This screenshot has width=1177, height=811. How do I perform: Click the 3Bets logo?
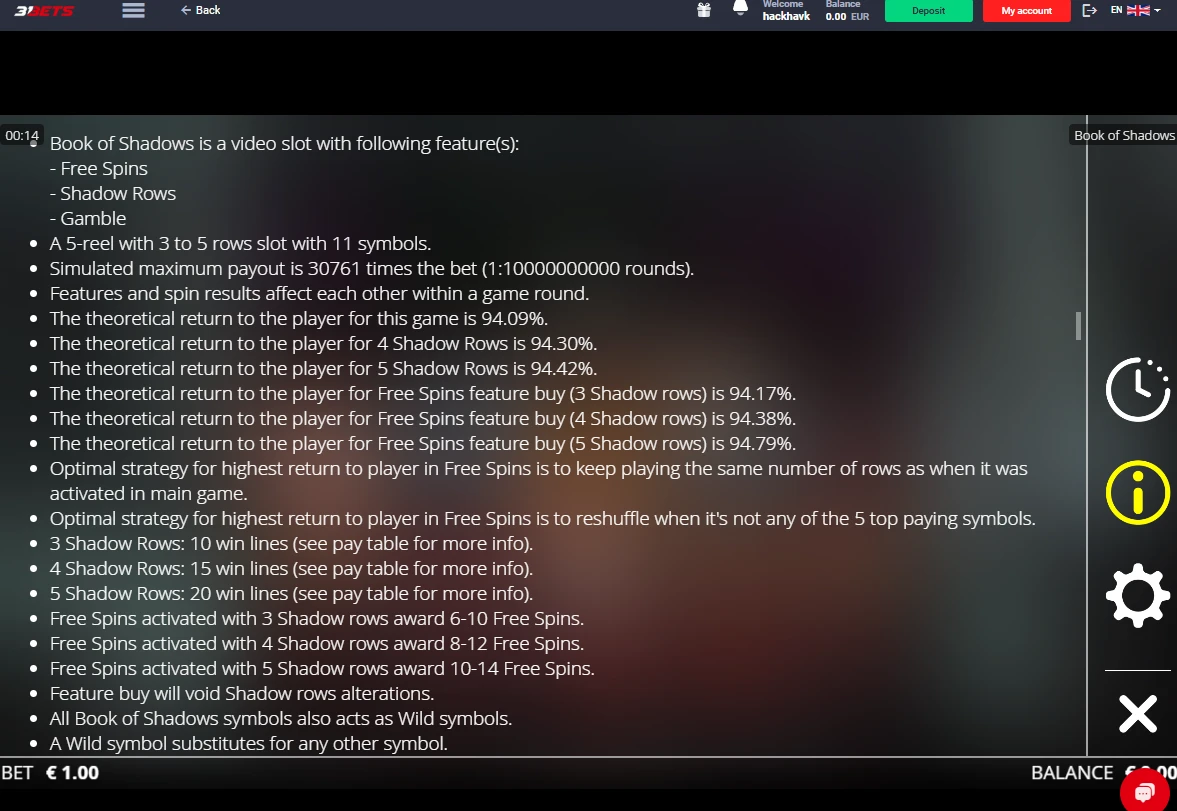pos(44,11)
